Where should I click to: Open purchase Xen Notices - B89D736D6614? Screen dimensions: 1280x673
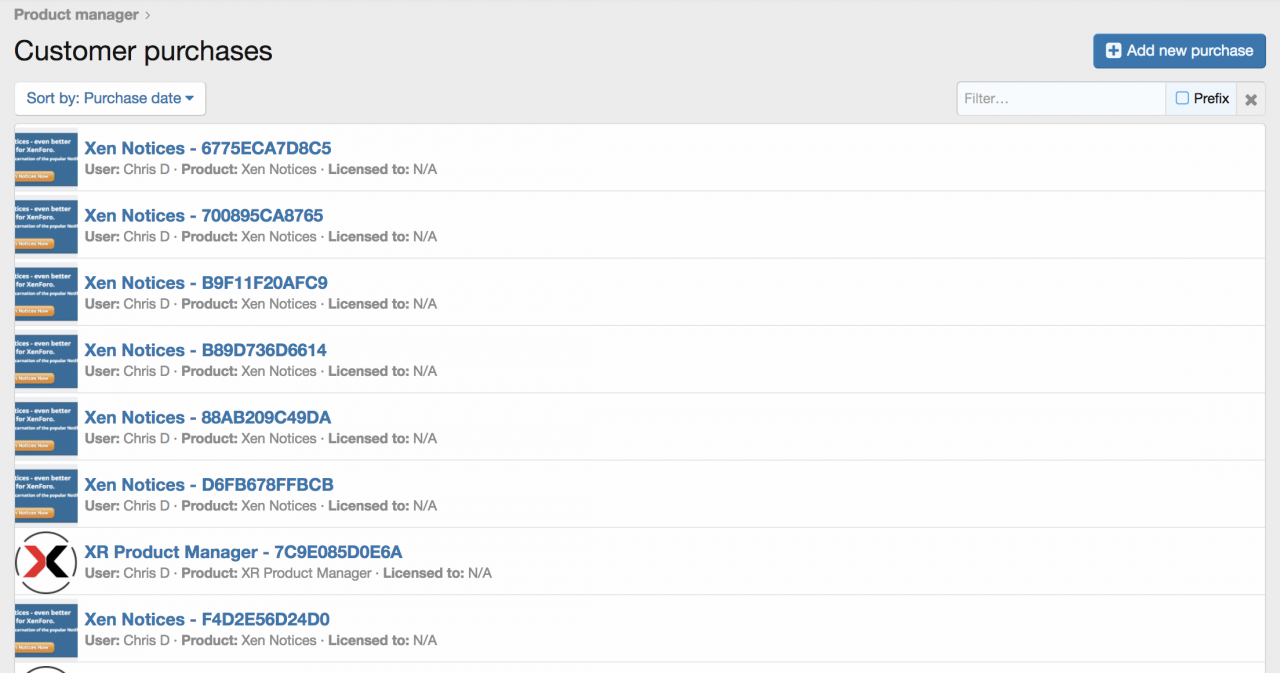pos(205,350)
